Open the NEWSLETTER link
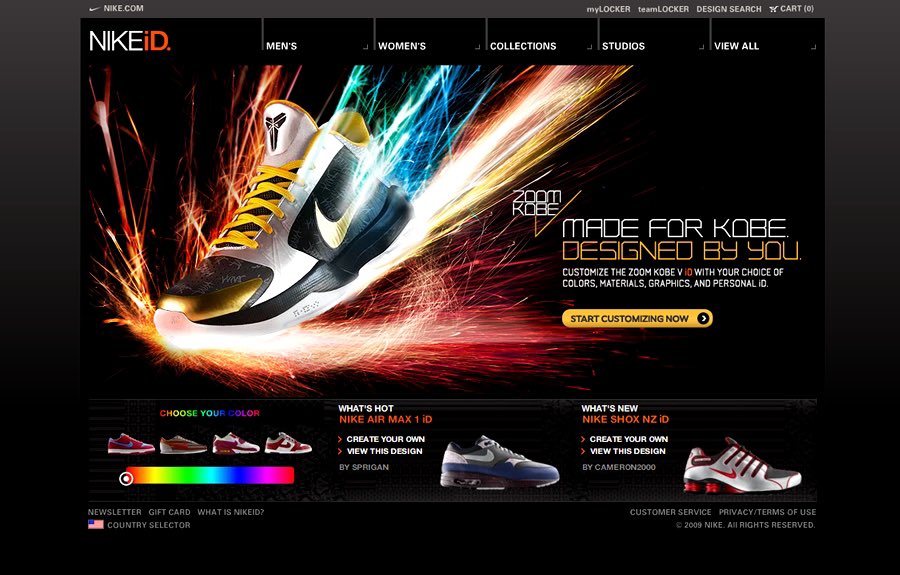 114,512
